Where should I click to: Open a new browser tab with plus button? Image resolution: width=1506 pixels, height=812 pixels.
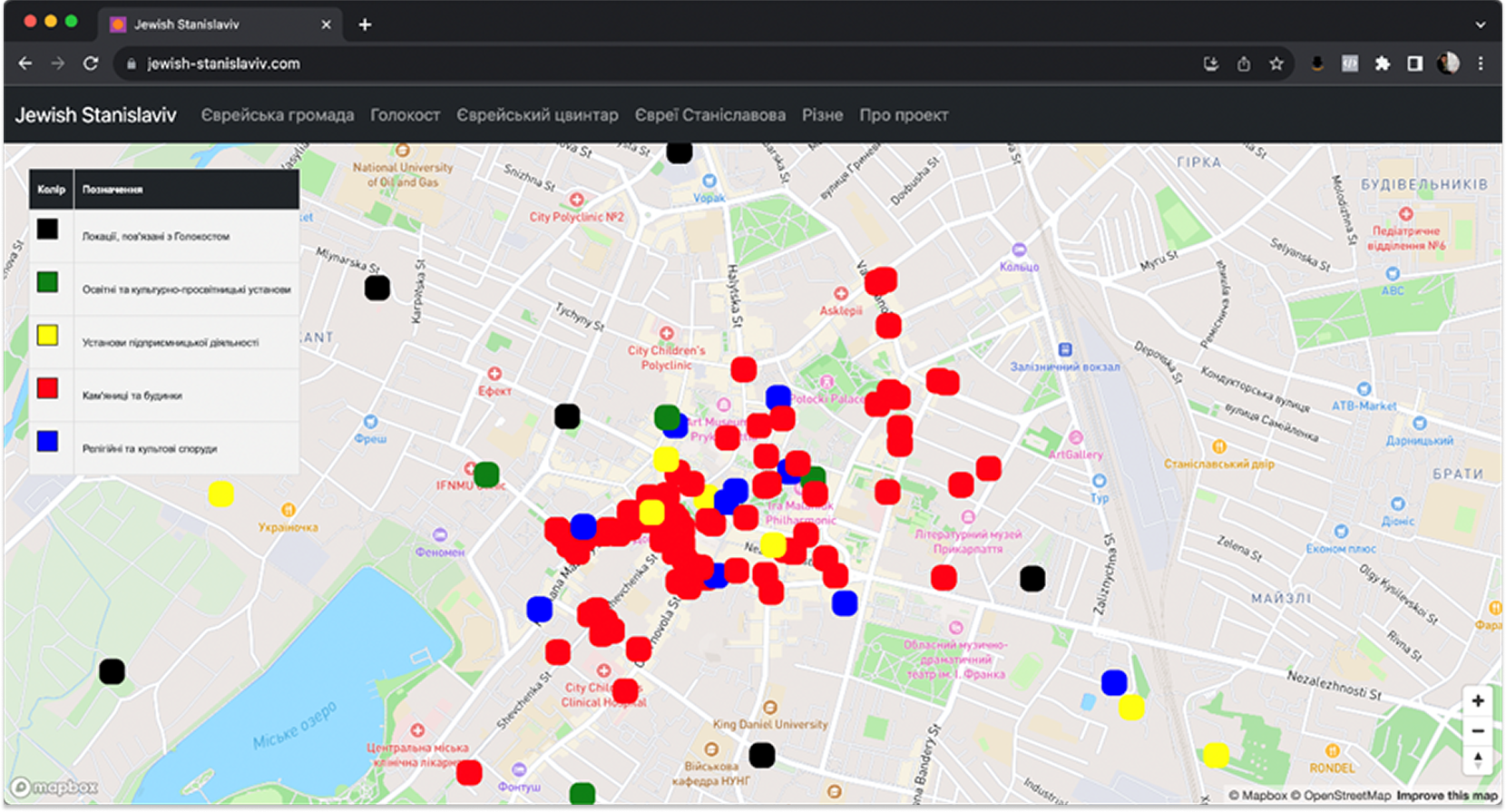pos(365,24)
